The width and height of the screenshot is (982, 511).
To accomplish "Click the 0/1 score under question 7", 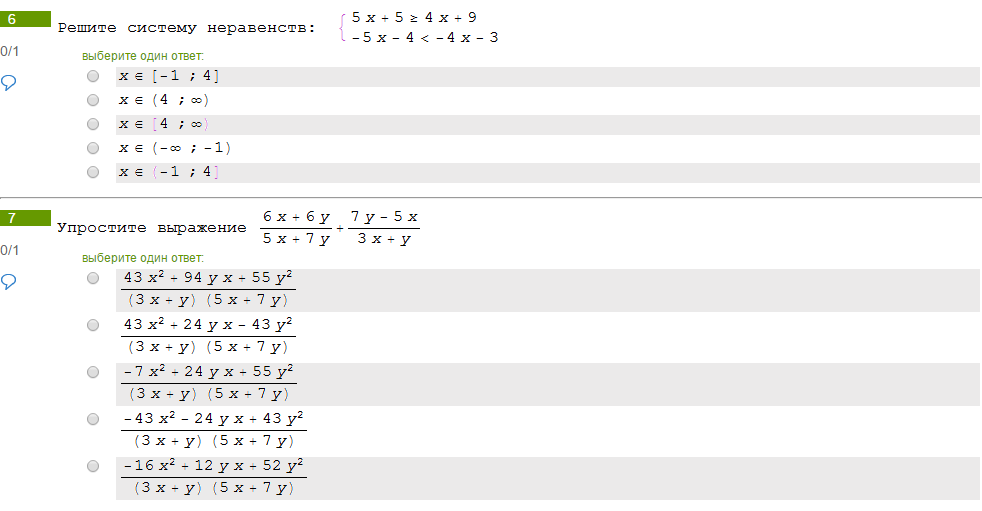I will tap(10, 250).
